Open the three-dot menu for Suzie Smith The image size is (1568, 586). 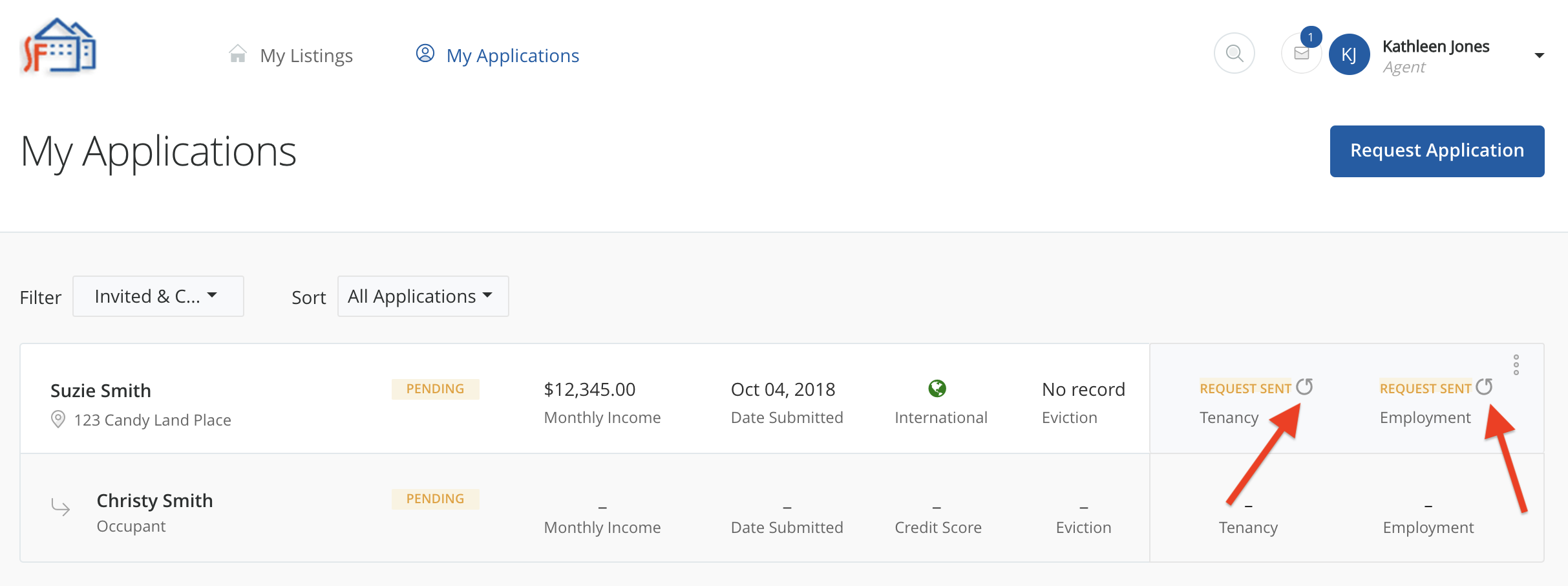click(x=1516, y=365)
